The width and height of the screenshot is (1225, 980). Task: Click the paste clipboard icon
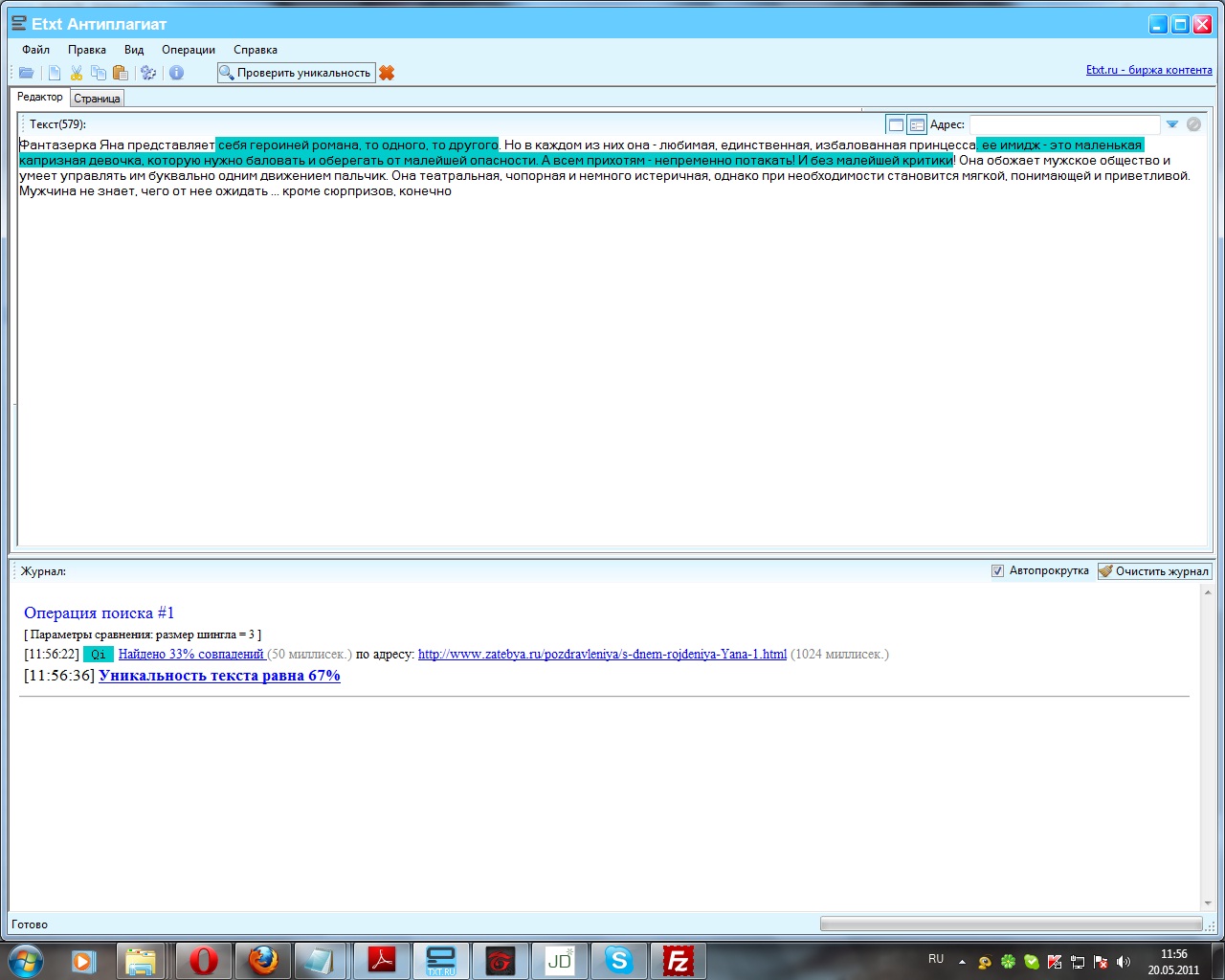coord(121,73)
